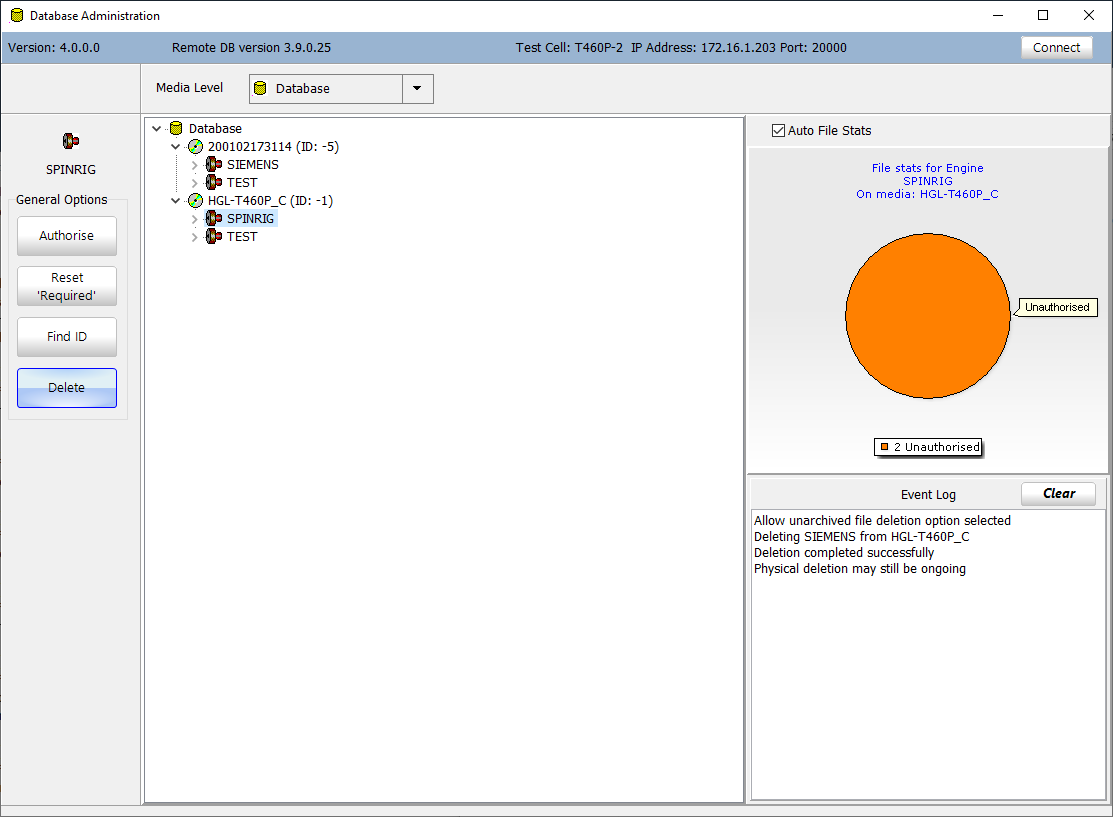Click the SPINRIG engine icon in left panel
This screenshot has height=817, width=1113.
(x=70, y=141)
